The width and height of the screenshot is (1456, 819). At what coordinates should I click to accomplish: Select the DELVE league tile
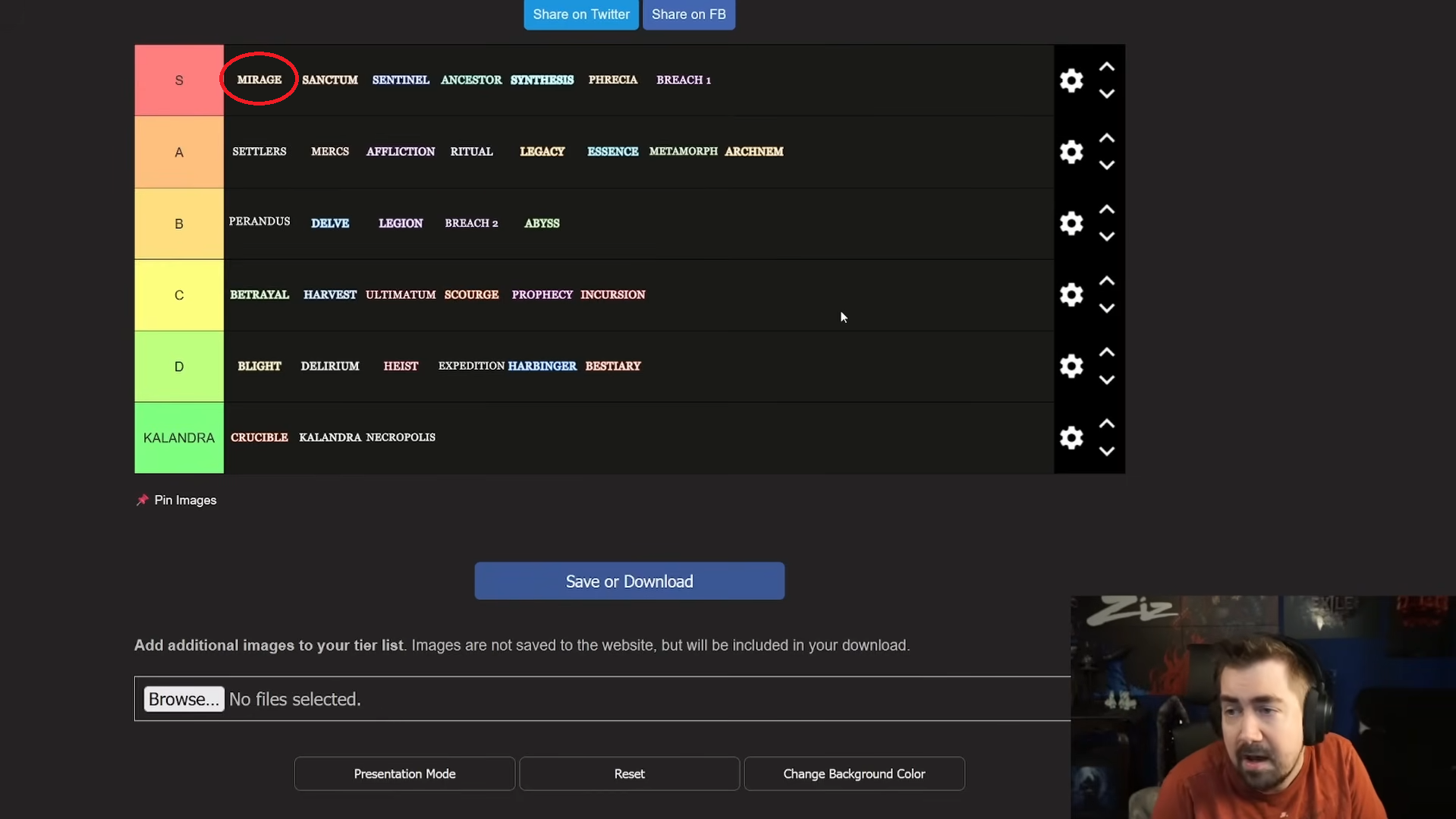click(x=330, y=223)
